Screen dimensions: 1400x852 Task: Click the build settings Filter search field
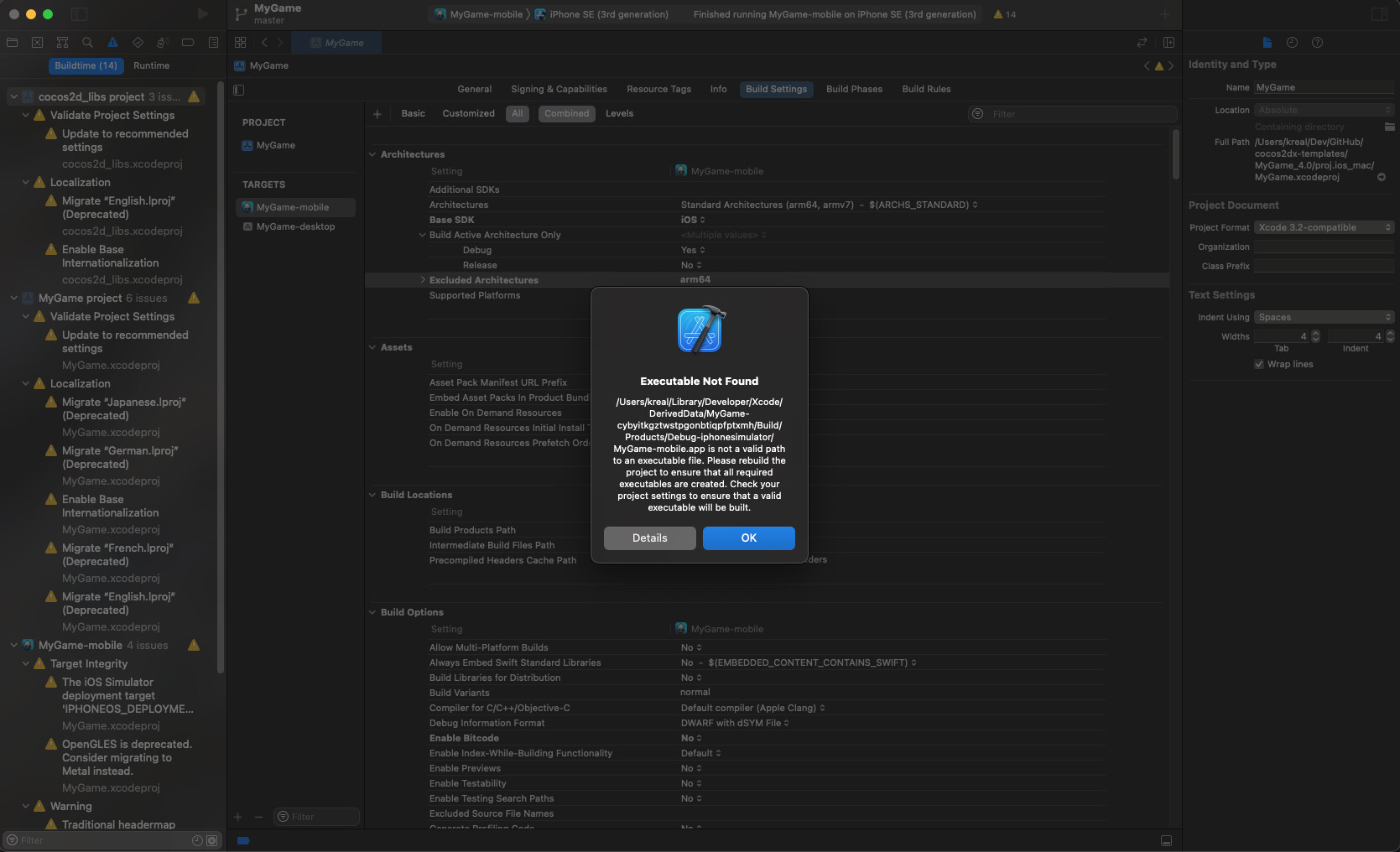point(1073,114)
